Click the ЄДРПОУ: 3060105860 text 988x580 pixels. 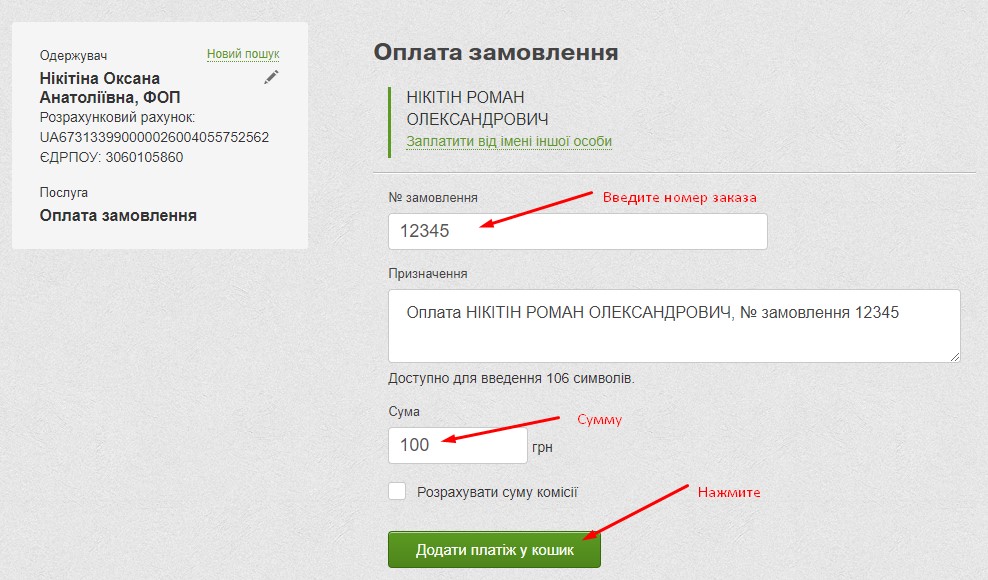(112, 158)
